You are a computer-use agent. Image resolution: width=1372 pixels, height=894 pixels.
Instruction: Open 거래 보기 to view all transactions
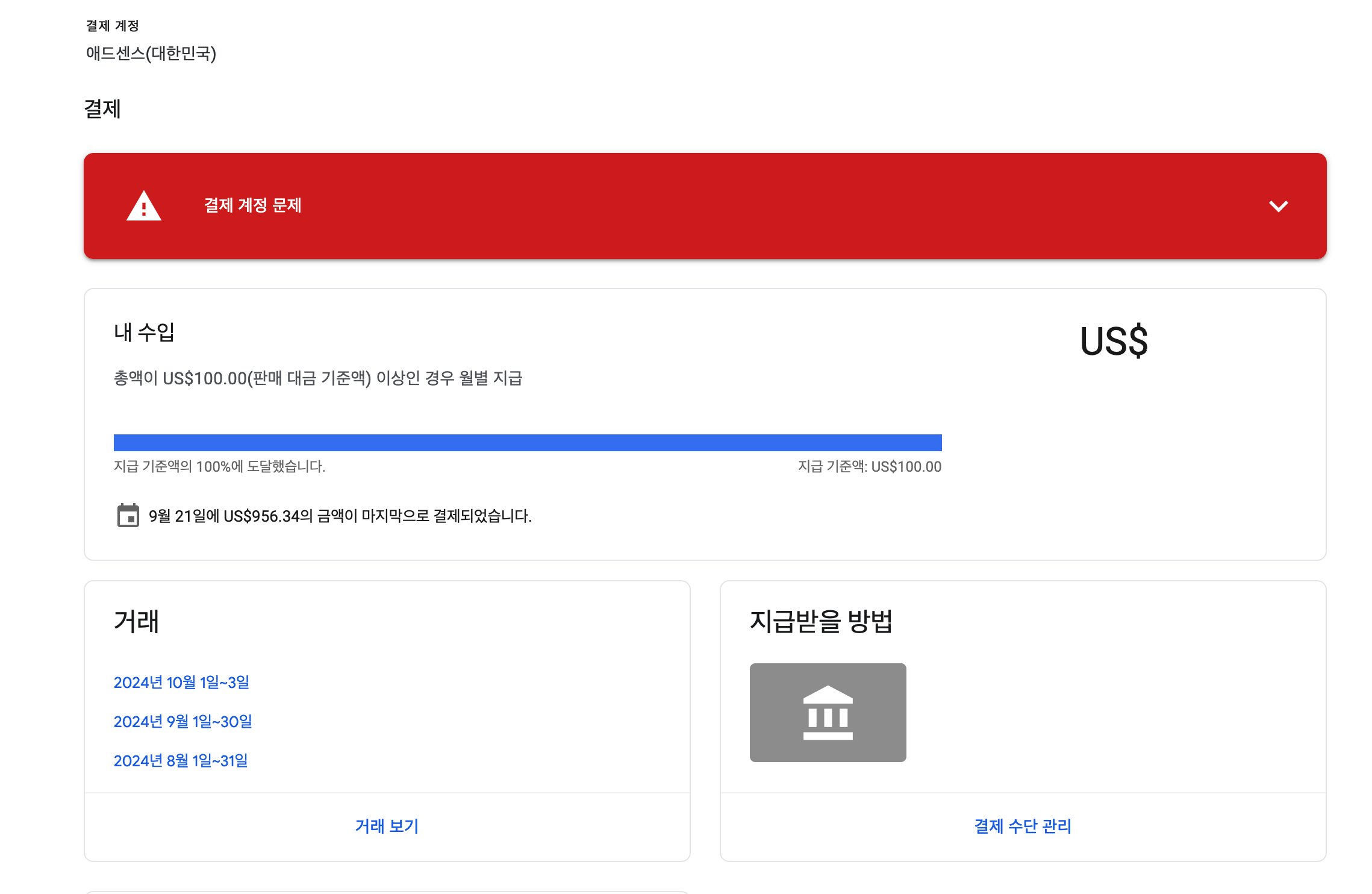click(387, 826)
